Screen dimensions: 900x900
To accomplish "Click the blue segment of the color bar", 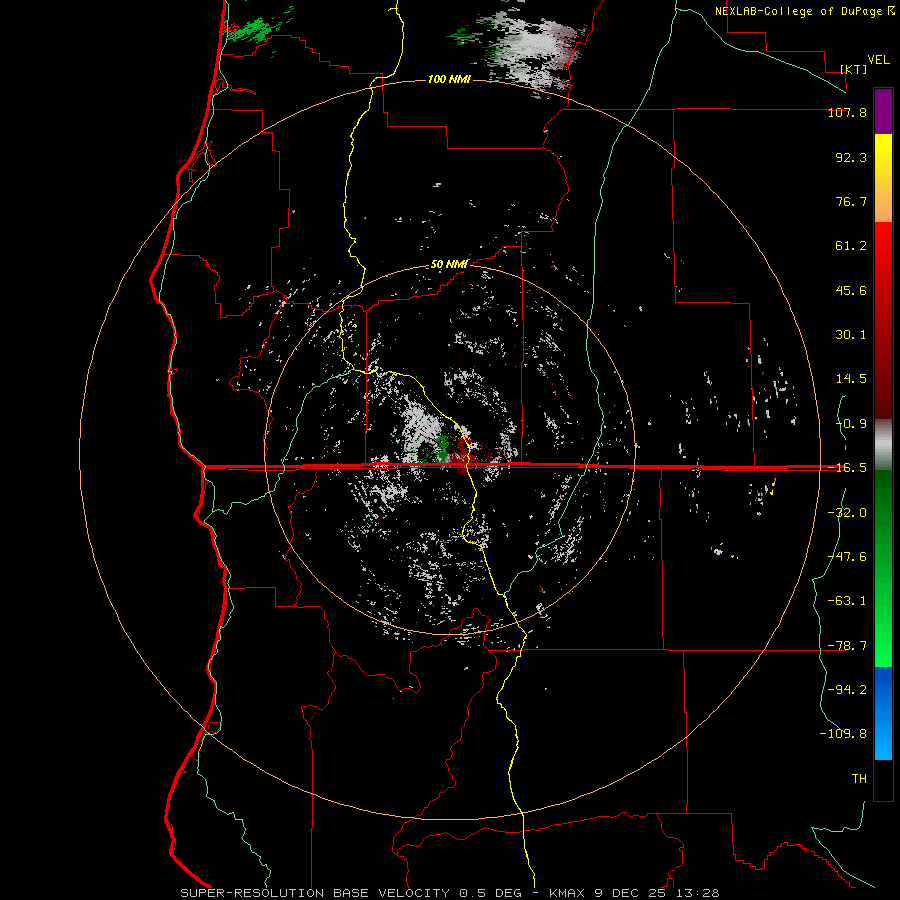I will (x=883, y=713).
